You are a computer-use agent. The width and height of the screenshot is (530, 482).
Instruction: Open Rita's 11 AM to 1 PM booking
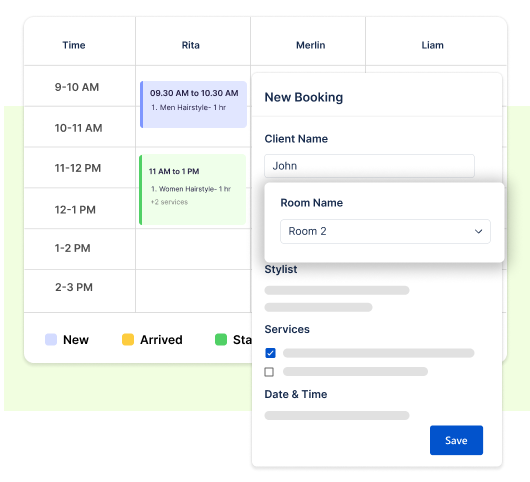pyautogui.click(x=193, y=190)
